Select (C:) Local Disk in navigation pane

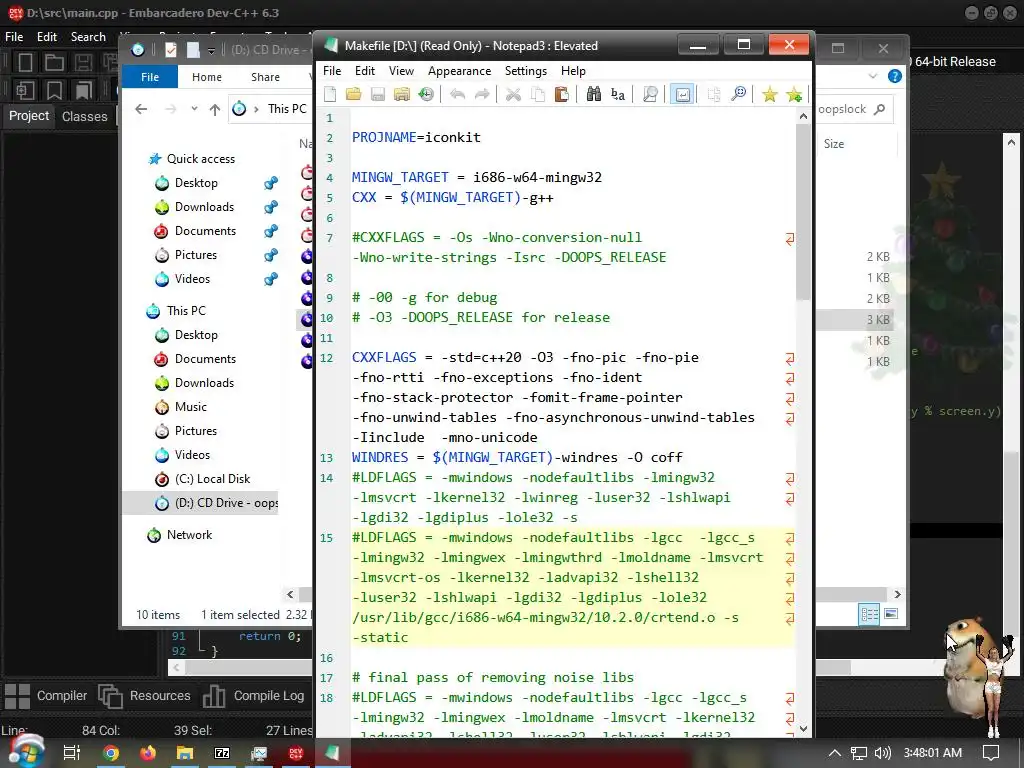212,479
